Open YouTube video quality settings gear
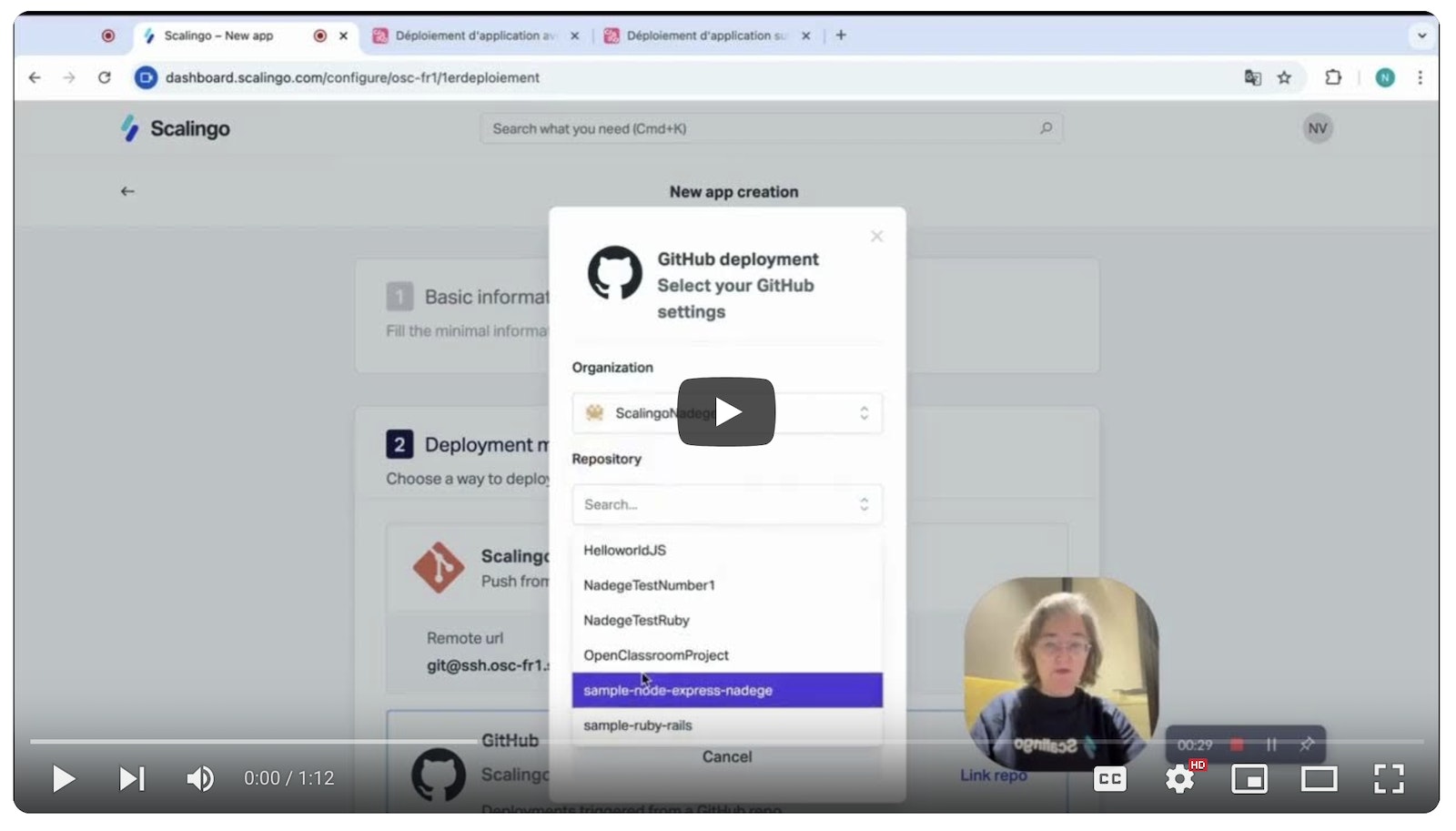Viewport: 1456px width, 831px height. [x=1179, y=779]
